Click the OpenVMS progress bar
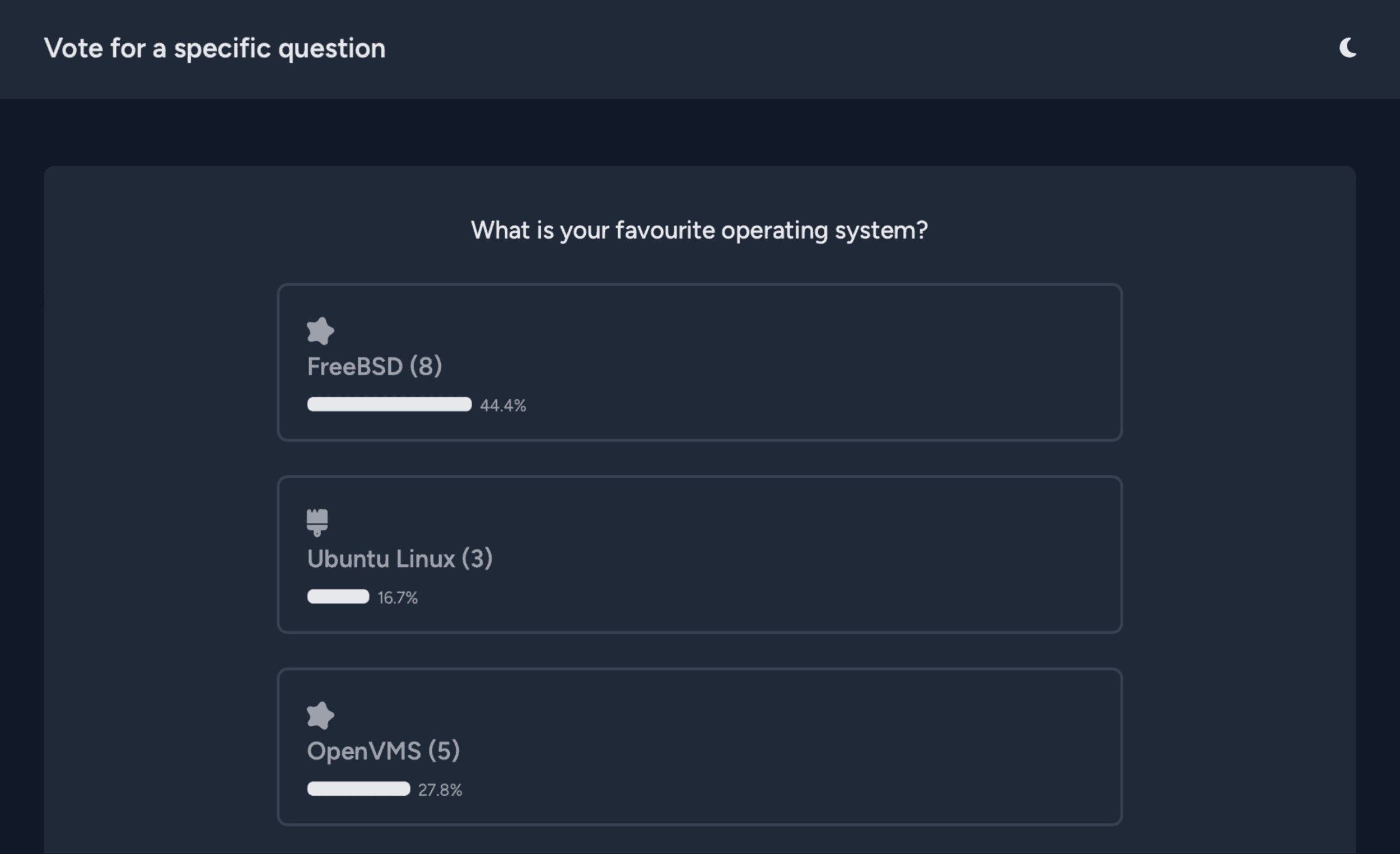This screenshot has width=1400, height=854. point(358,789)
